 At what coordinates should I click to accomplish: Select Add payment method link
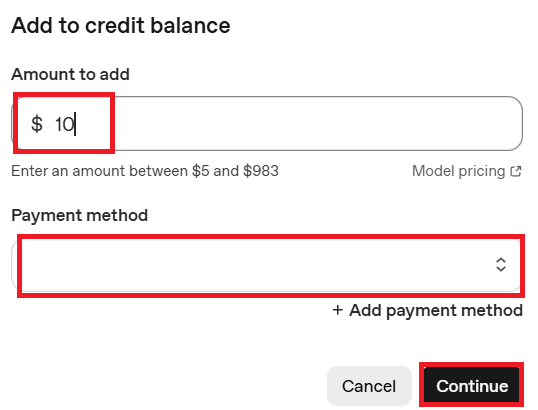428,311
